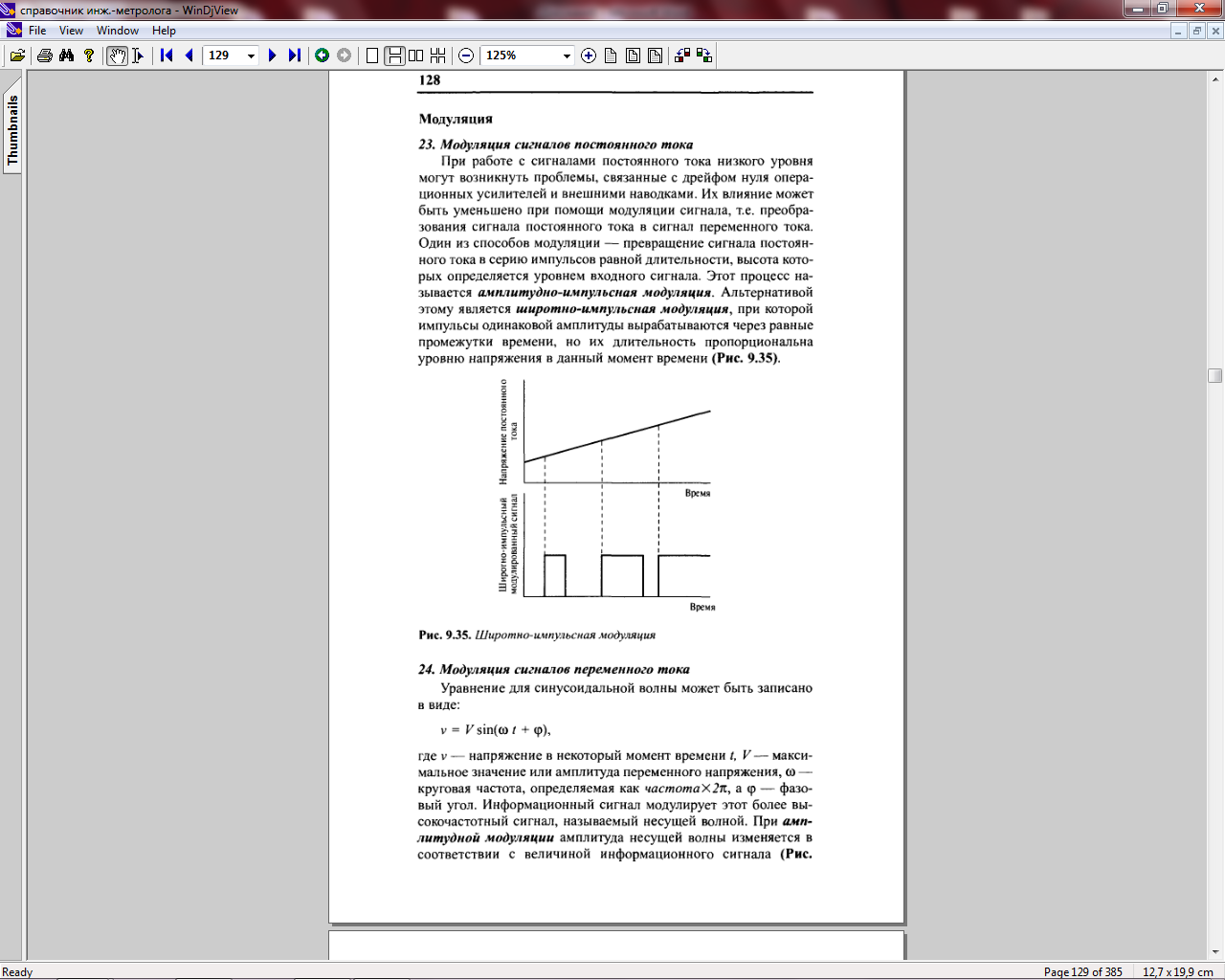Open the 125% zoom dropdown
Image resolution: width=1225 pixels, height=980 pixels.
click(x=567, y=56)
